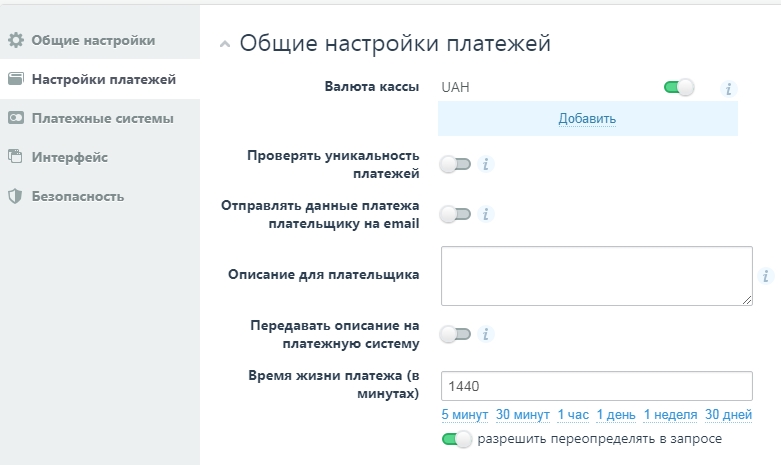
Task: Click the gear icon beside Общие настройки
Action: pyautogui.click(x=15, y=41)
